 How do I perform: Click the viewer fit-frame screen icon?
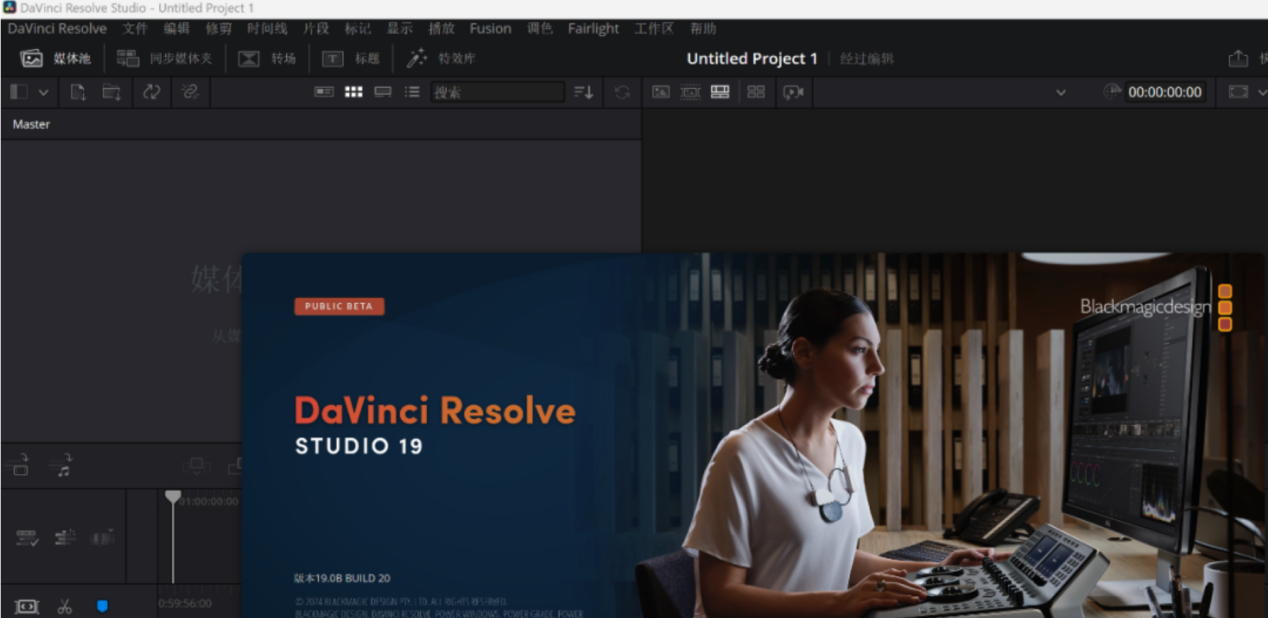pyautogui.click(x=1238, y=92)
